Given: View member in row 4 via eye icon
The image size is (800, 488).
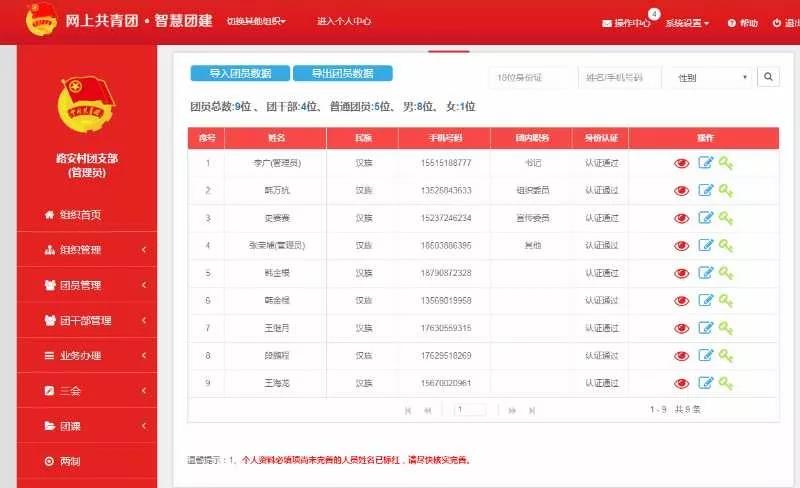Looking at the screenshot, I should pos(682,246).
